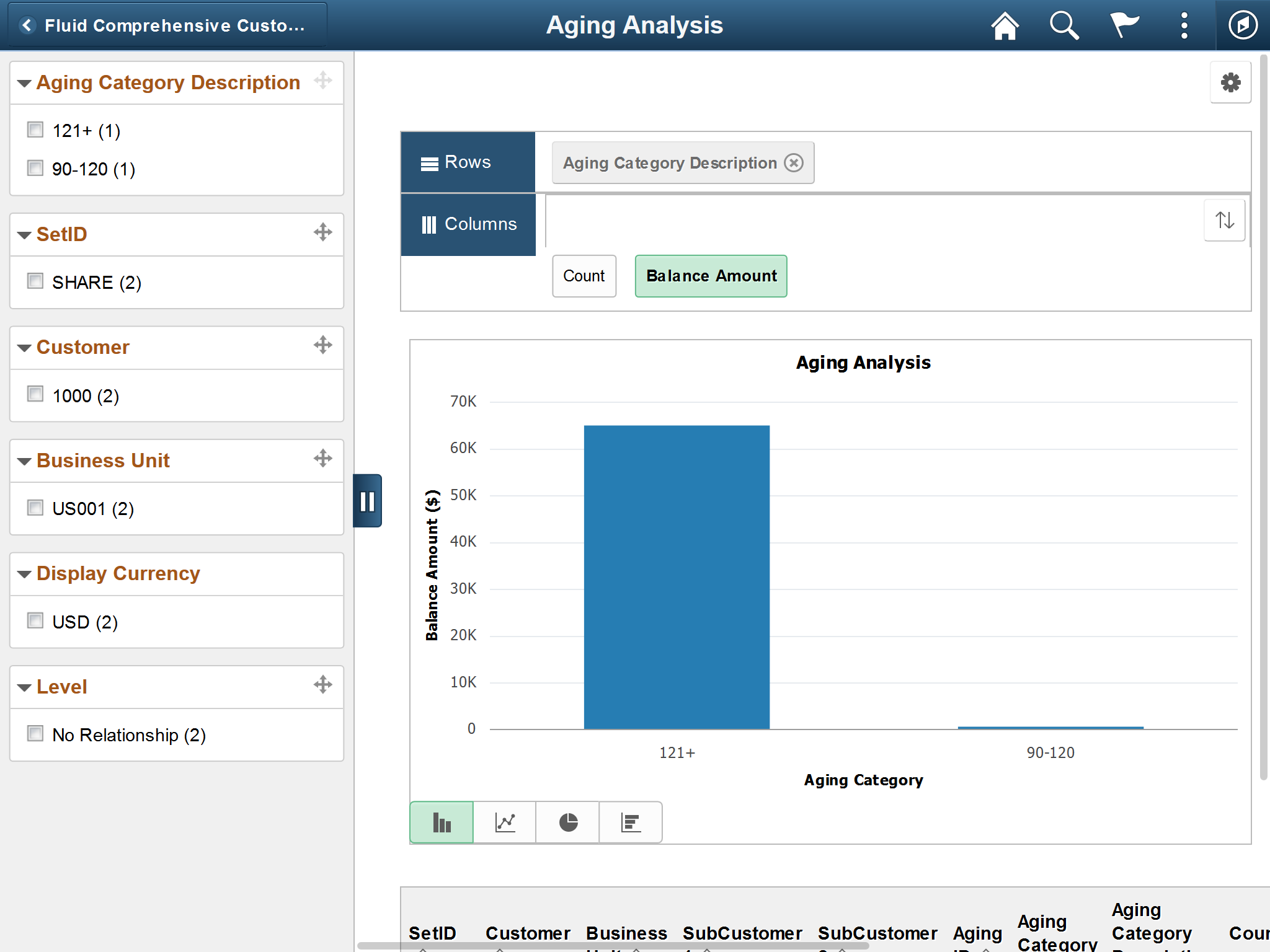Image resolution: width=1270 pixels, height=952 pixels.
Task: Collapse the SetID facet section
Action: 25,235
